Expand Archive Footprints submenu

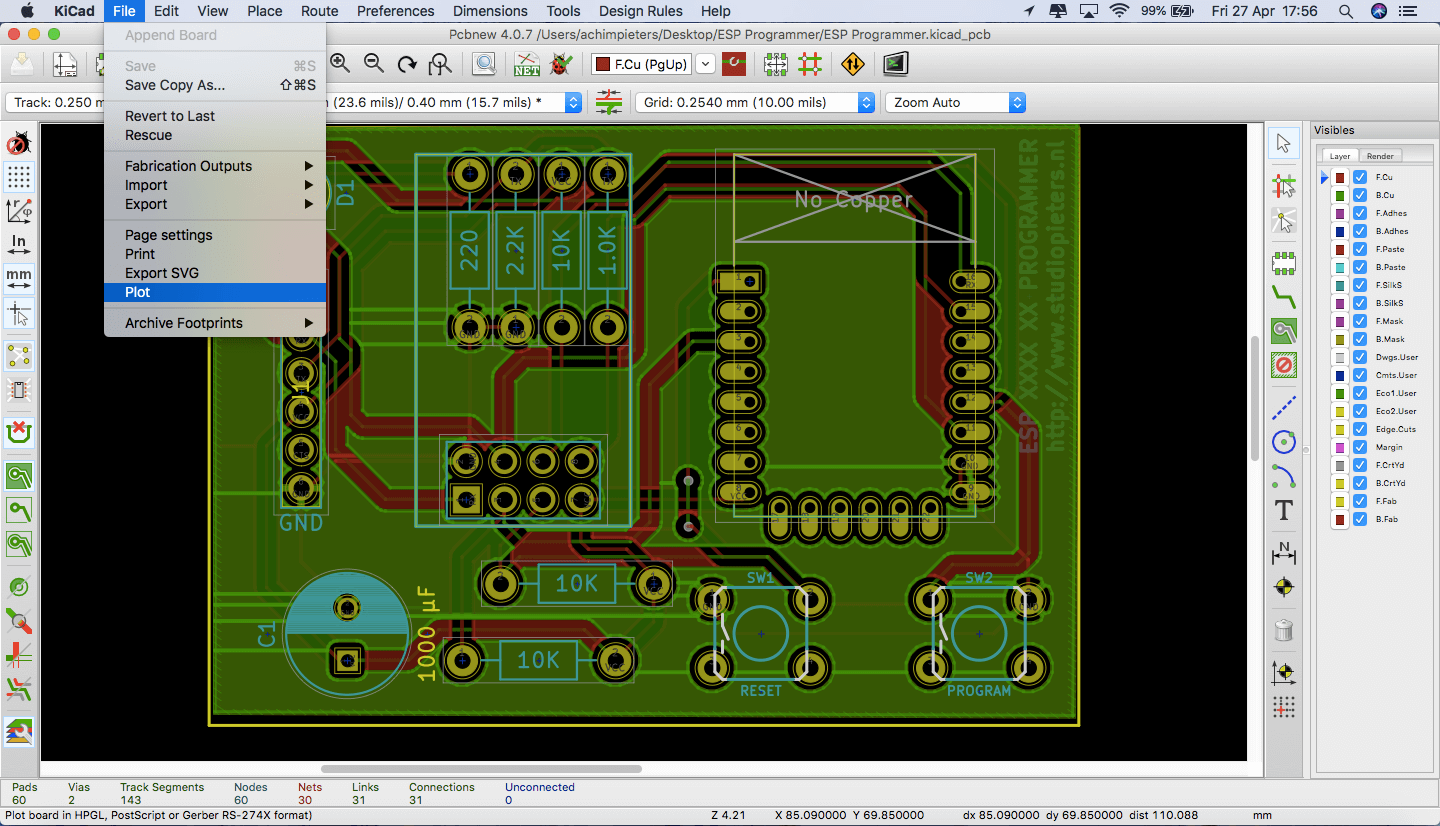point(215,323)
